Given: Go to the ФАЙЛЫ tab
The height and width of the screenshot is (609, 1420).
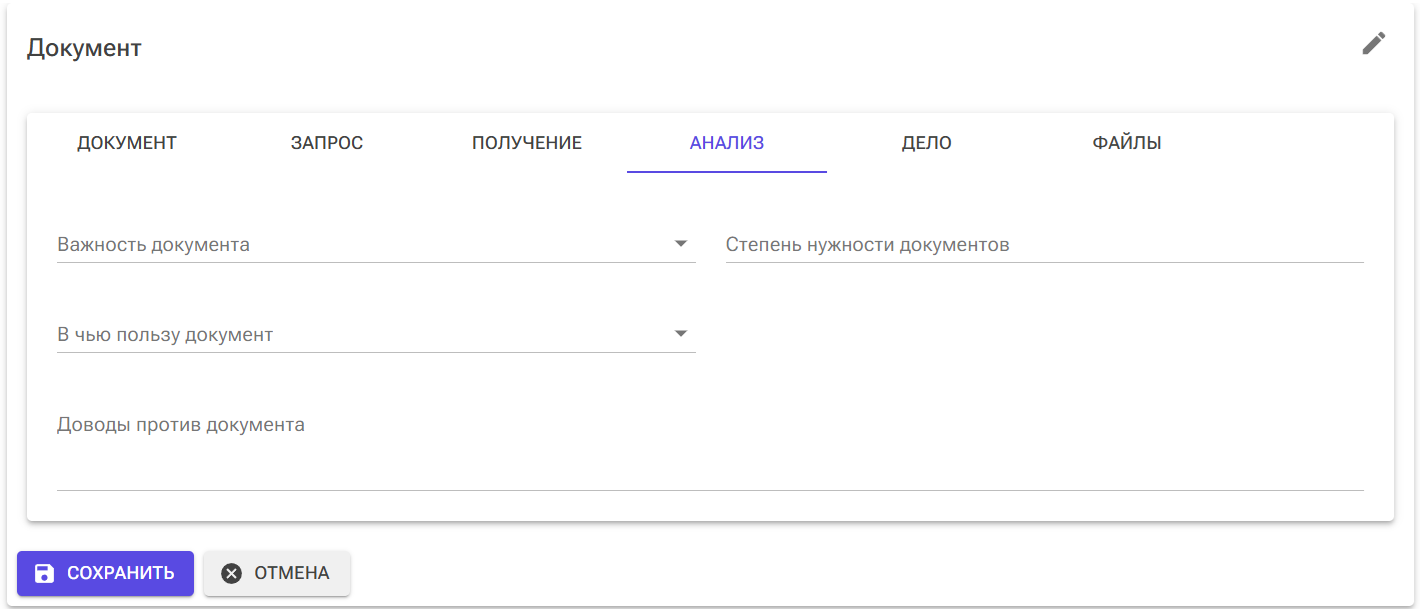Looking at the screenshot, I should coord(1125,142).
